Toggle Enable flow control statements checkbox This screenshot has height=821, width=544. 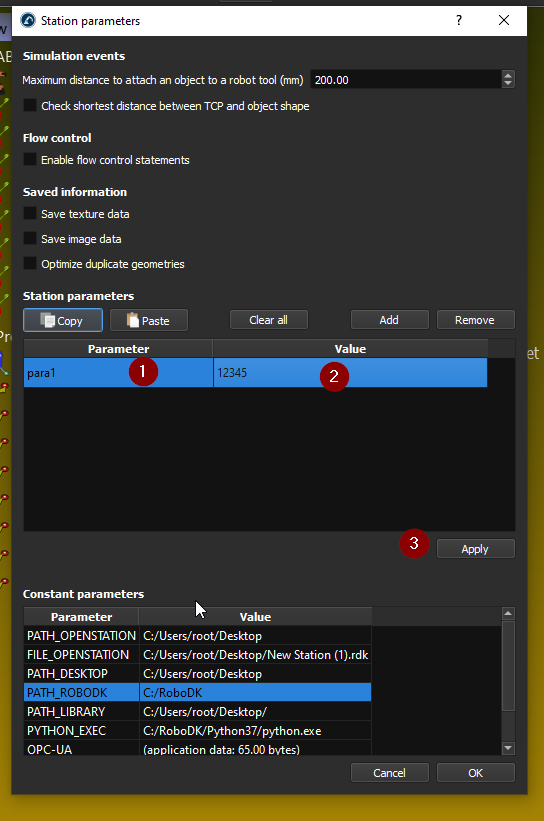pyautogui.click(x=30, y=159)
